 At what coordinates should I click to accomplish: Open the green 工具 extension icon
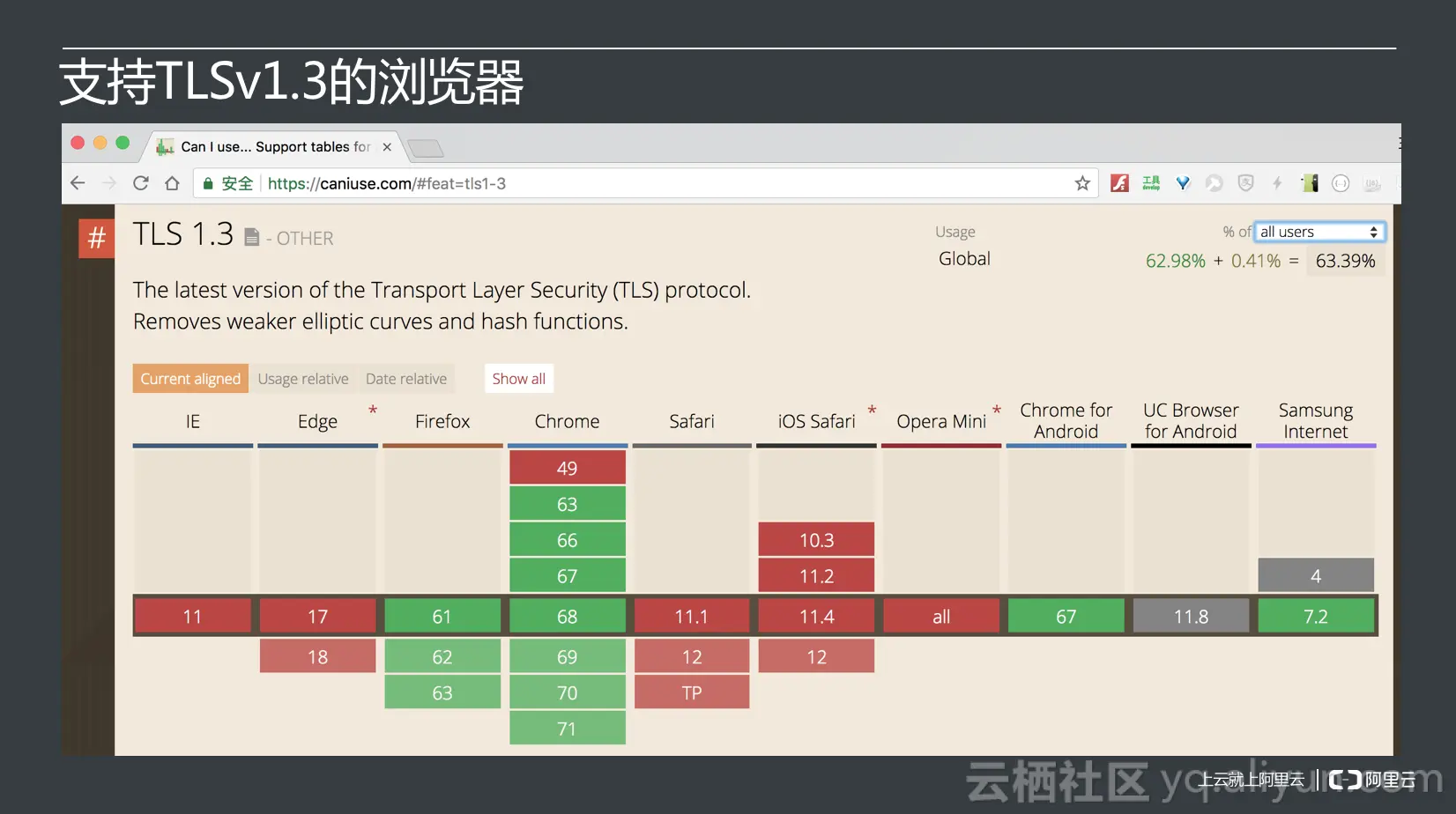[1151, 183]
